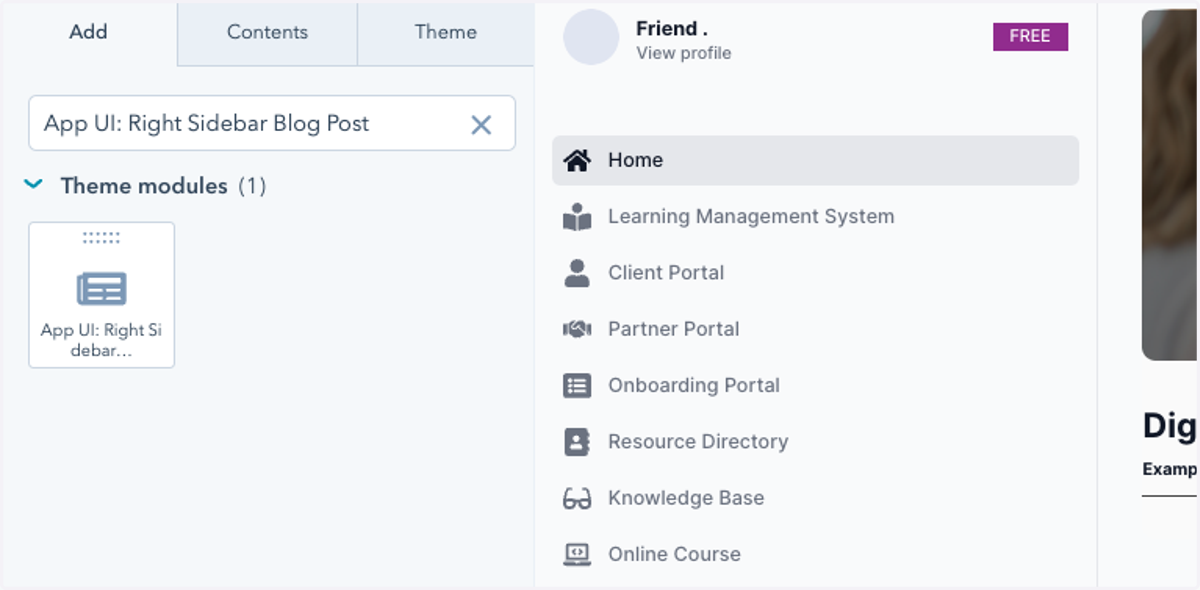Viewport: 1200px width, 590px height.
Task: Click the Knowledge Base glasses icon
Action: tap(577, 498)
